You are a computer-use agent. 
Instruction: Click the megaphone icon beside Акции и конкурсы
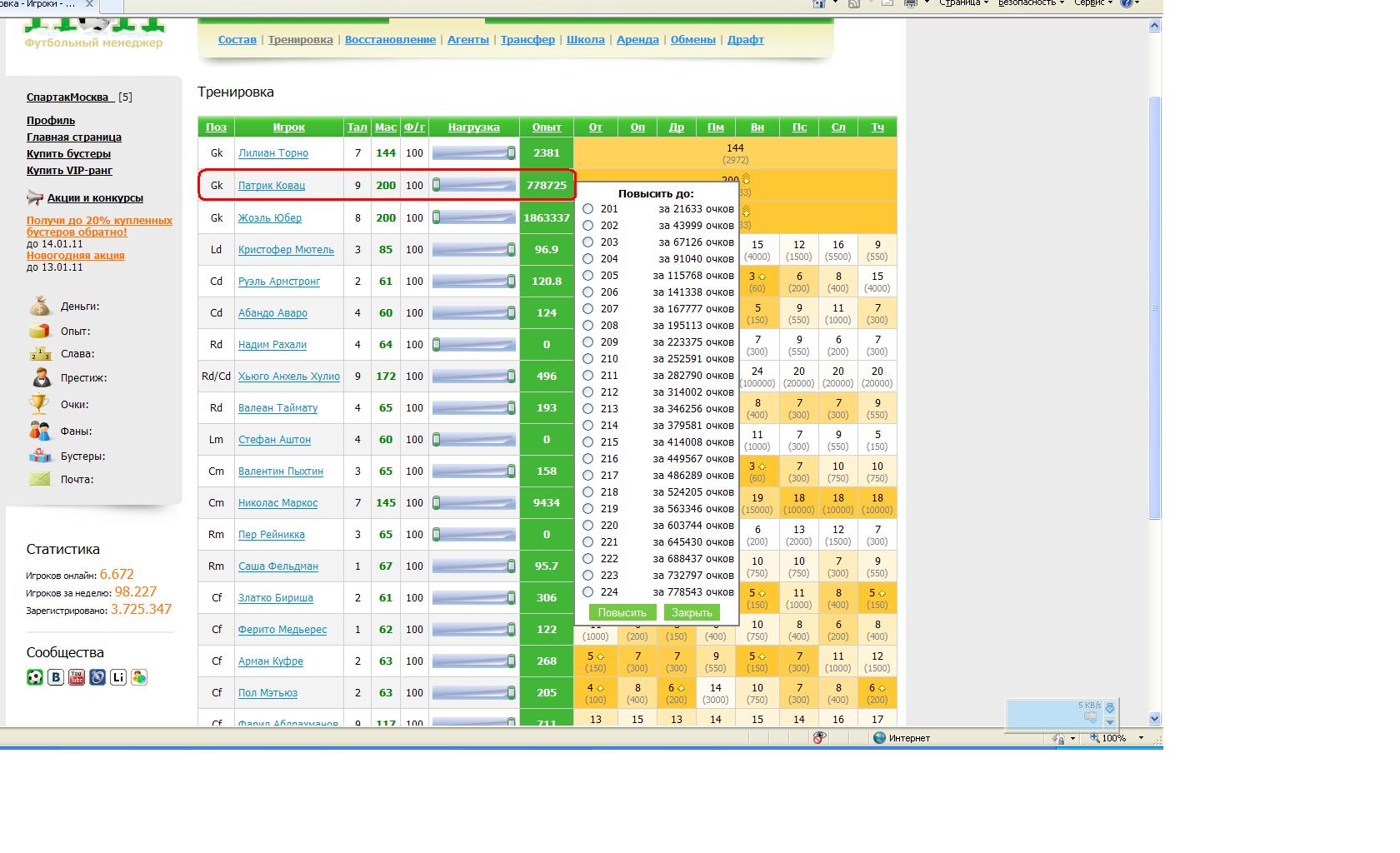click(35, 198)
